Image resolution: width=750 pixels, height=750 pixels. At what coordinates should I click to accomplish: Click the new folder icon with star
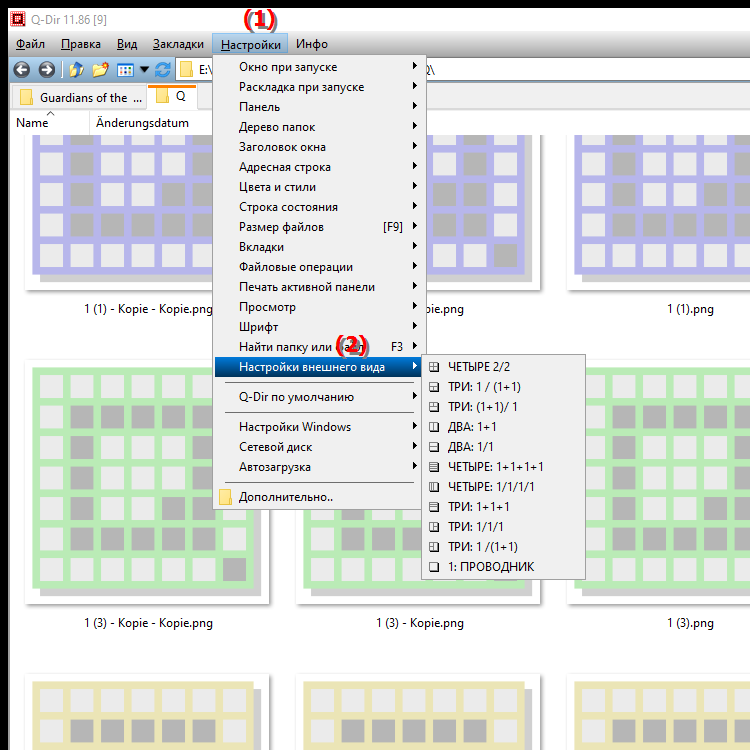coord(100,70)
